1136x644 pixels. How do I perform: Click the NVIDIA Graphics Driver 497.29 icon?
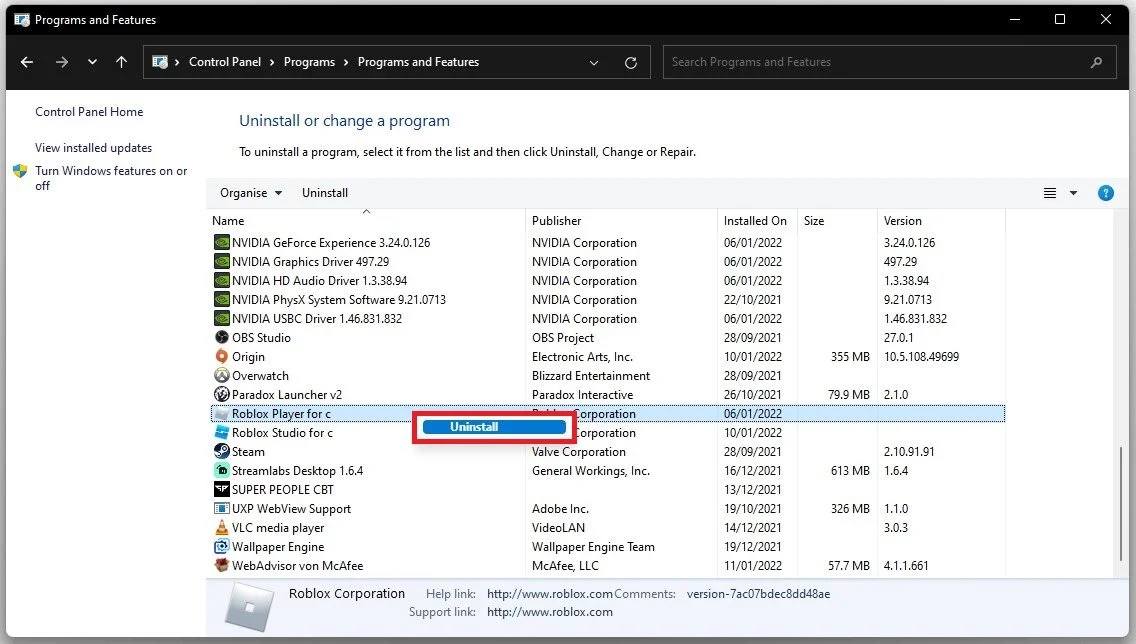click(x=222, y=262)
